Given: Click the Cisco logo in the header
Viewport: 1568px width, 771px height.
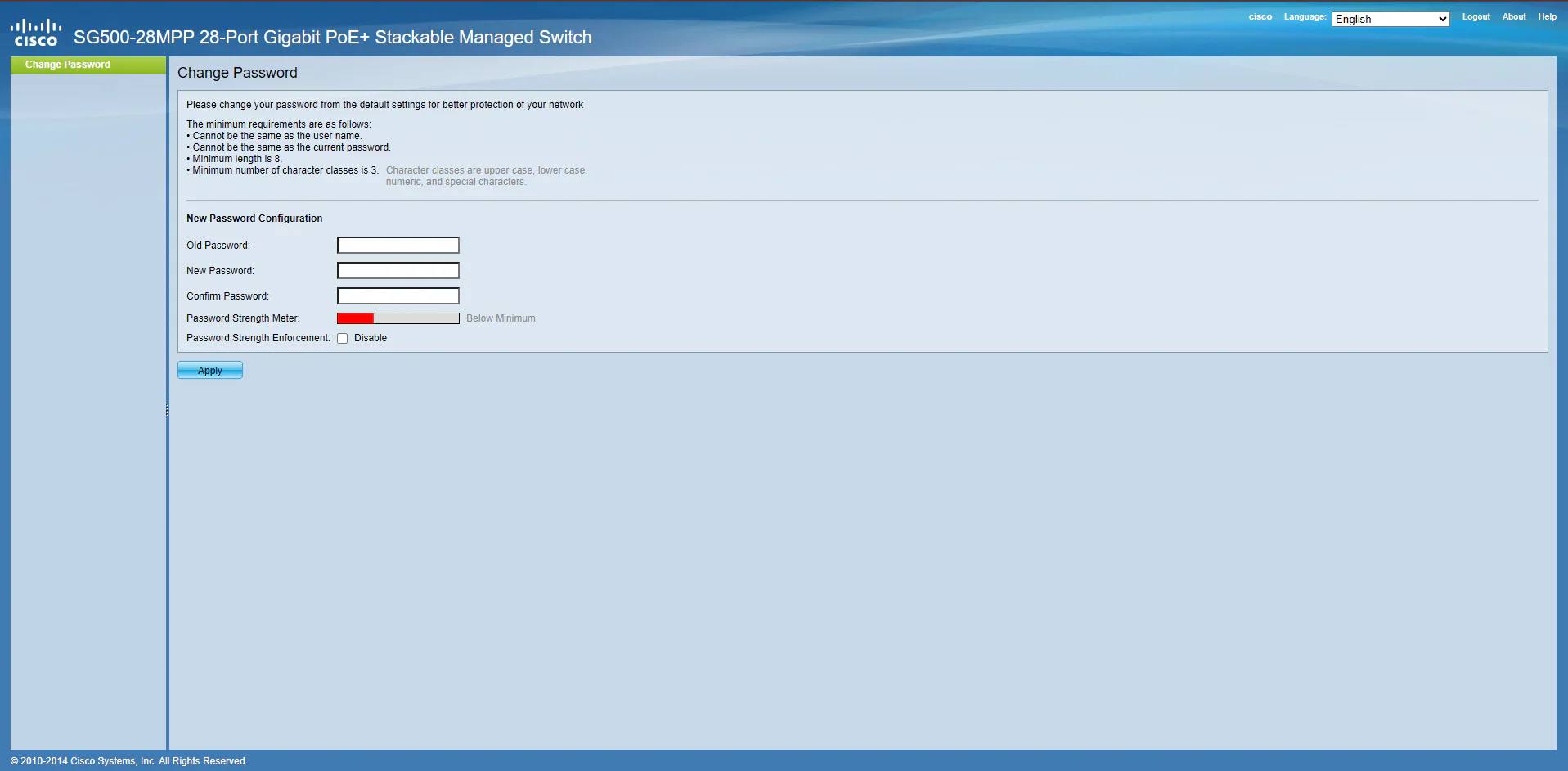Looking at the screenshot, I should pyautogui.click(x=36, y=33).
